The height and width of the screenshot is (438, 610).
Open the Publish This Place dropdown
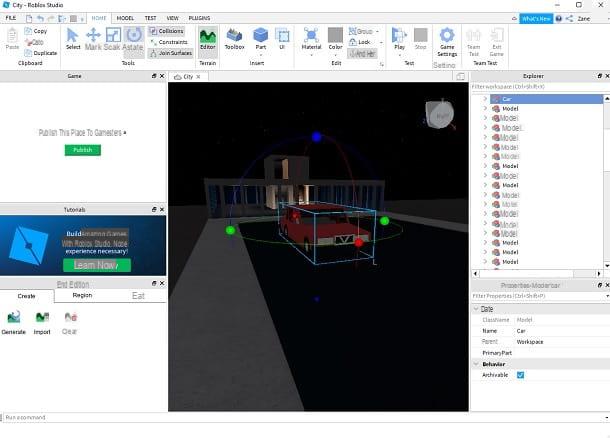click(x=125, y=133)
